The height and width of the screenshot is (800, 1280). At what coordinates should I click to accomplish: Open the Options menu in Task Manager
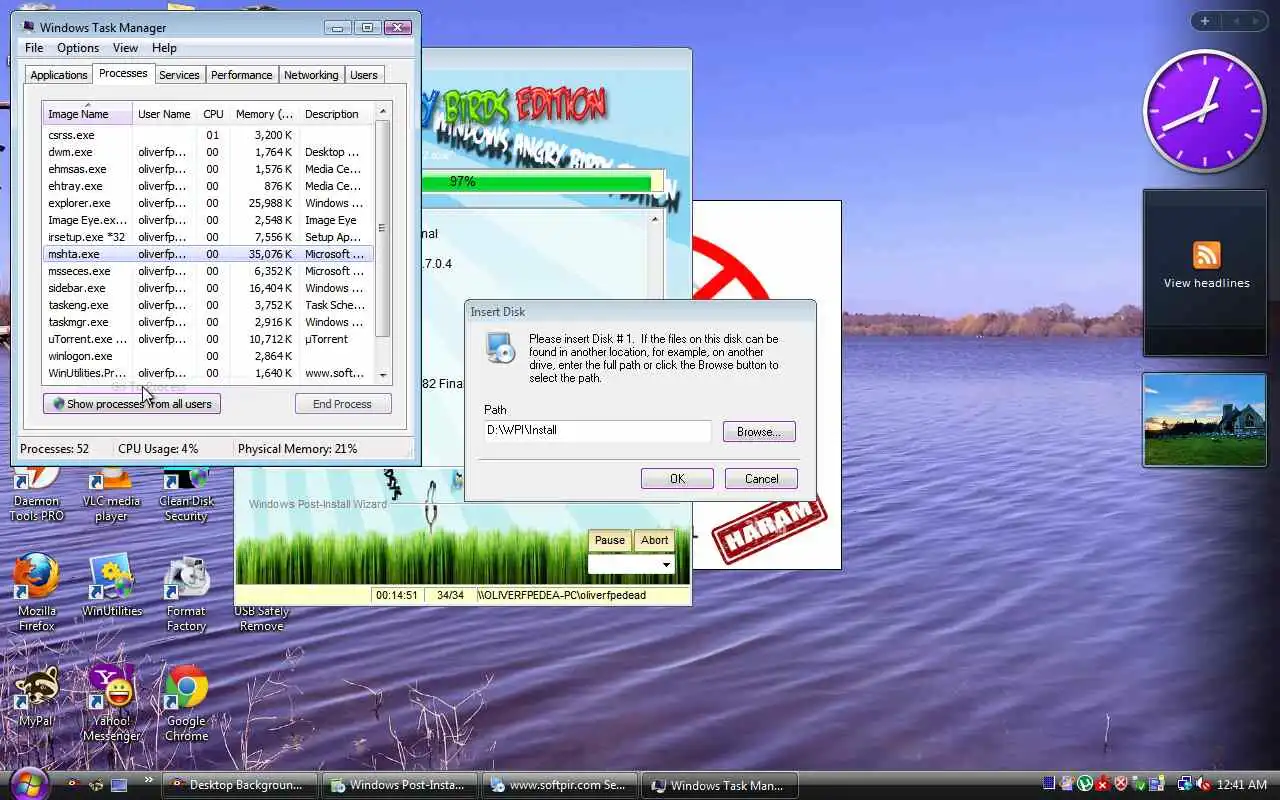78,48
